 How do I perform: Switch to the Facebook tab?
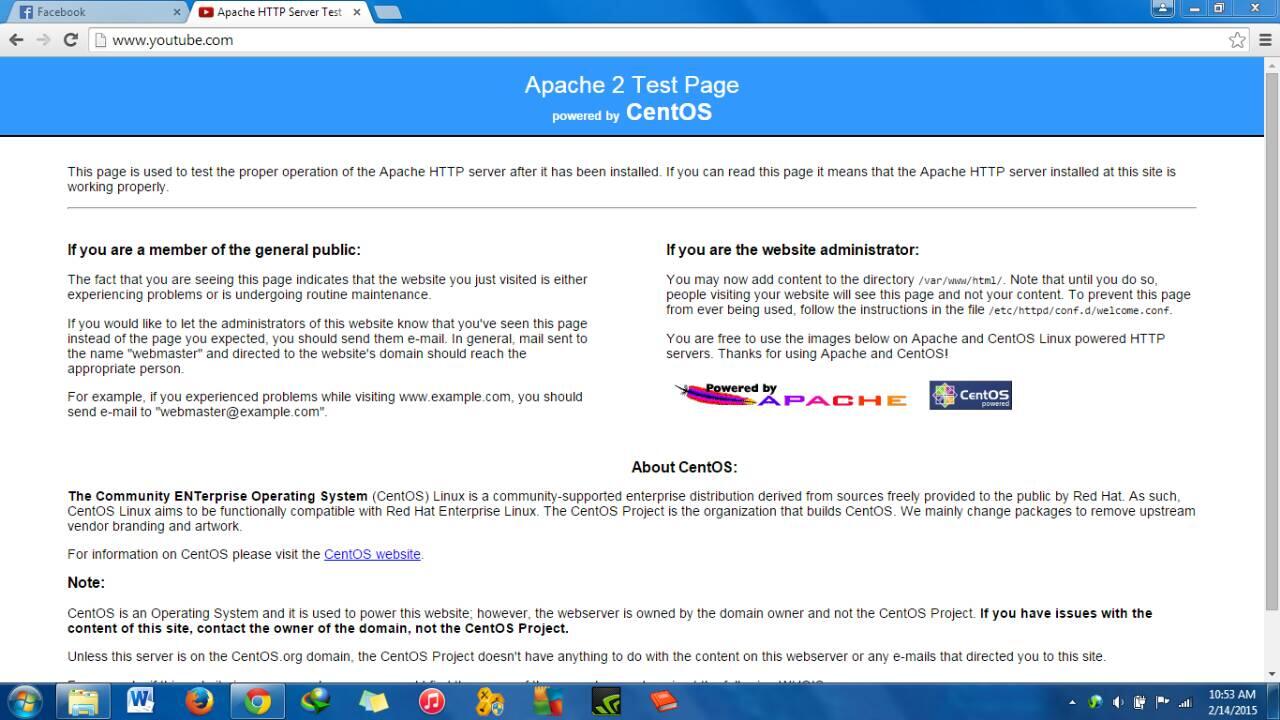95,12
